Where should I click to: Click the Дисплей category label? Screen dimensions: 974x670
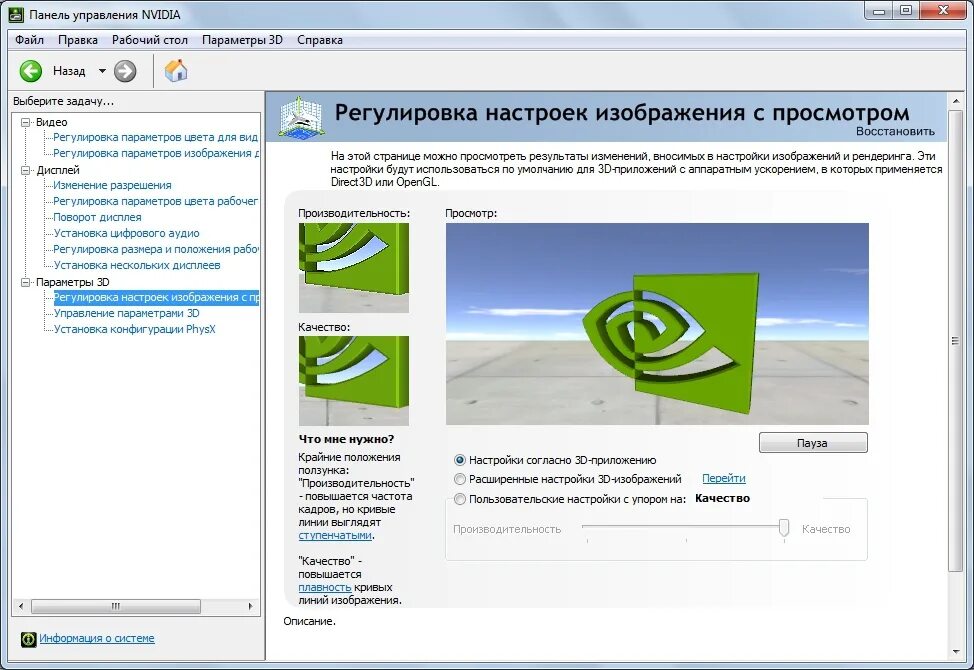point(58,170)
